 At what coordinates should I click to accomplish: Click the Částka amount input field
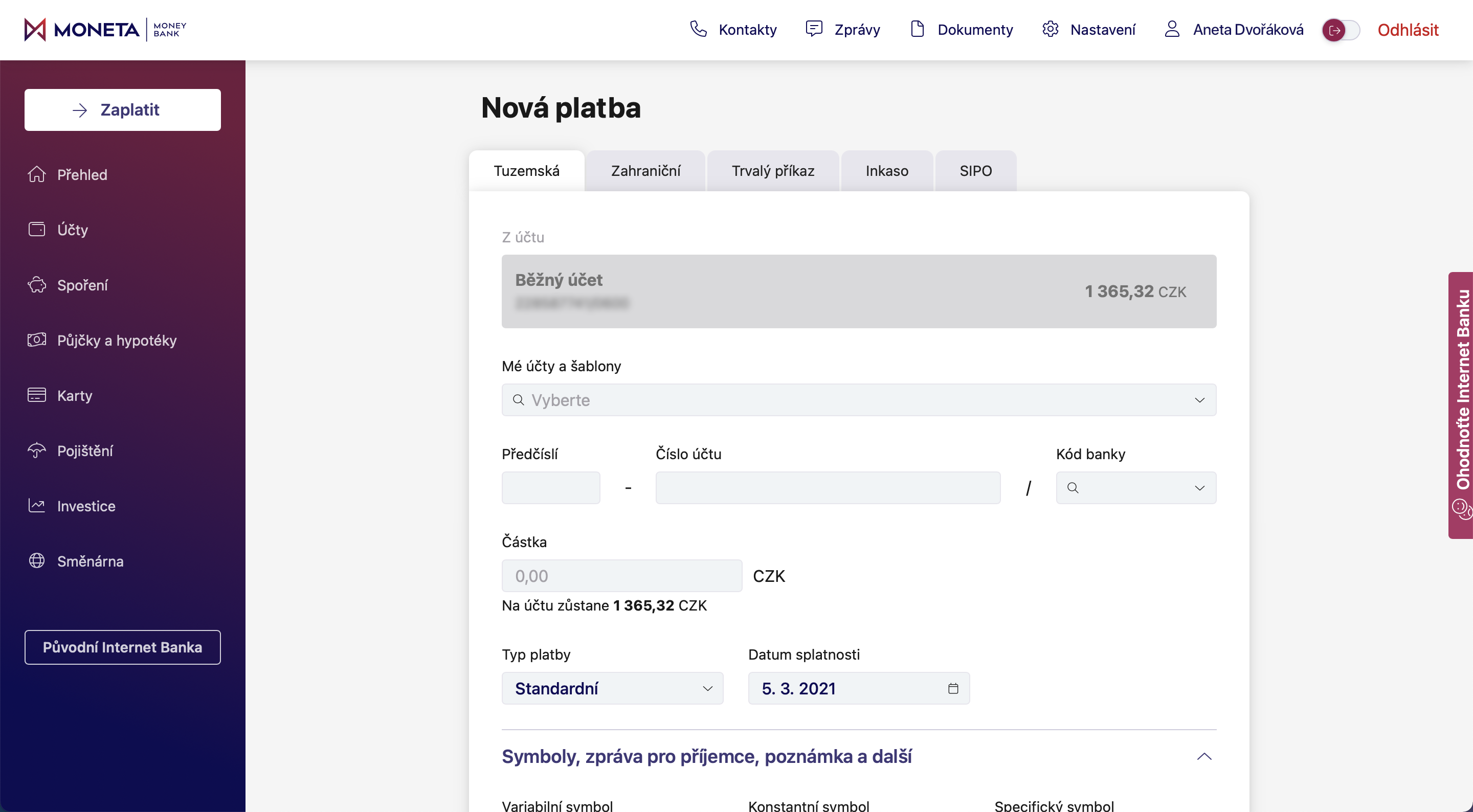coord(621,576)
